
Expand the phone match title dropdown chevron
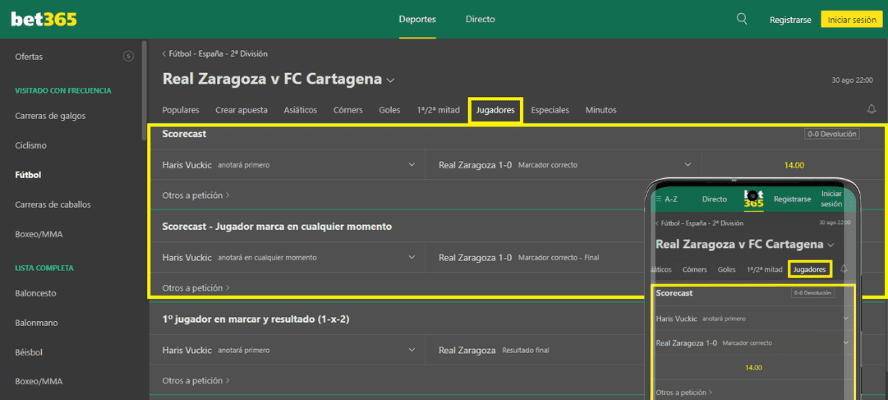831,245
